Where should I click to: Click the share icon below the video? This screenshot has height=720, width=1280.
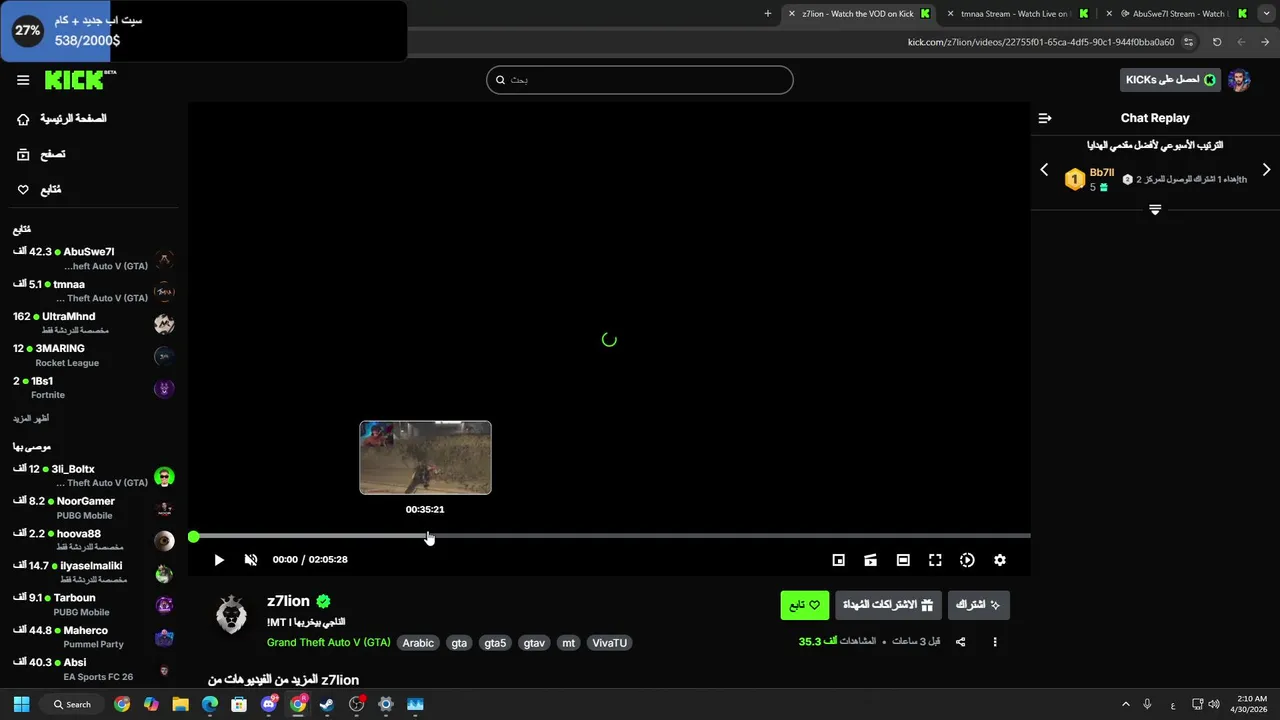(960, 642)
